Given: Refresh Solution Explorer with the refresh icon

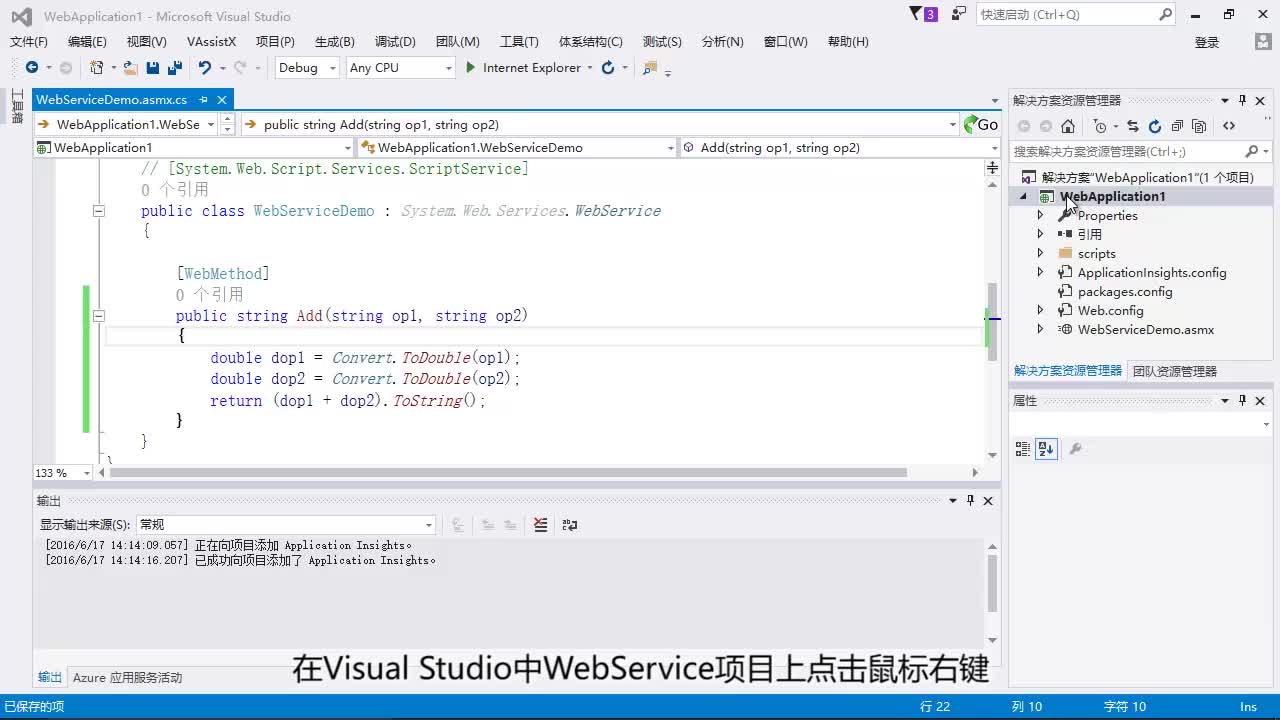Looking at the screenshot, I should 1155,126.
